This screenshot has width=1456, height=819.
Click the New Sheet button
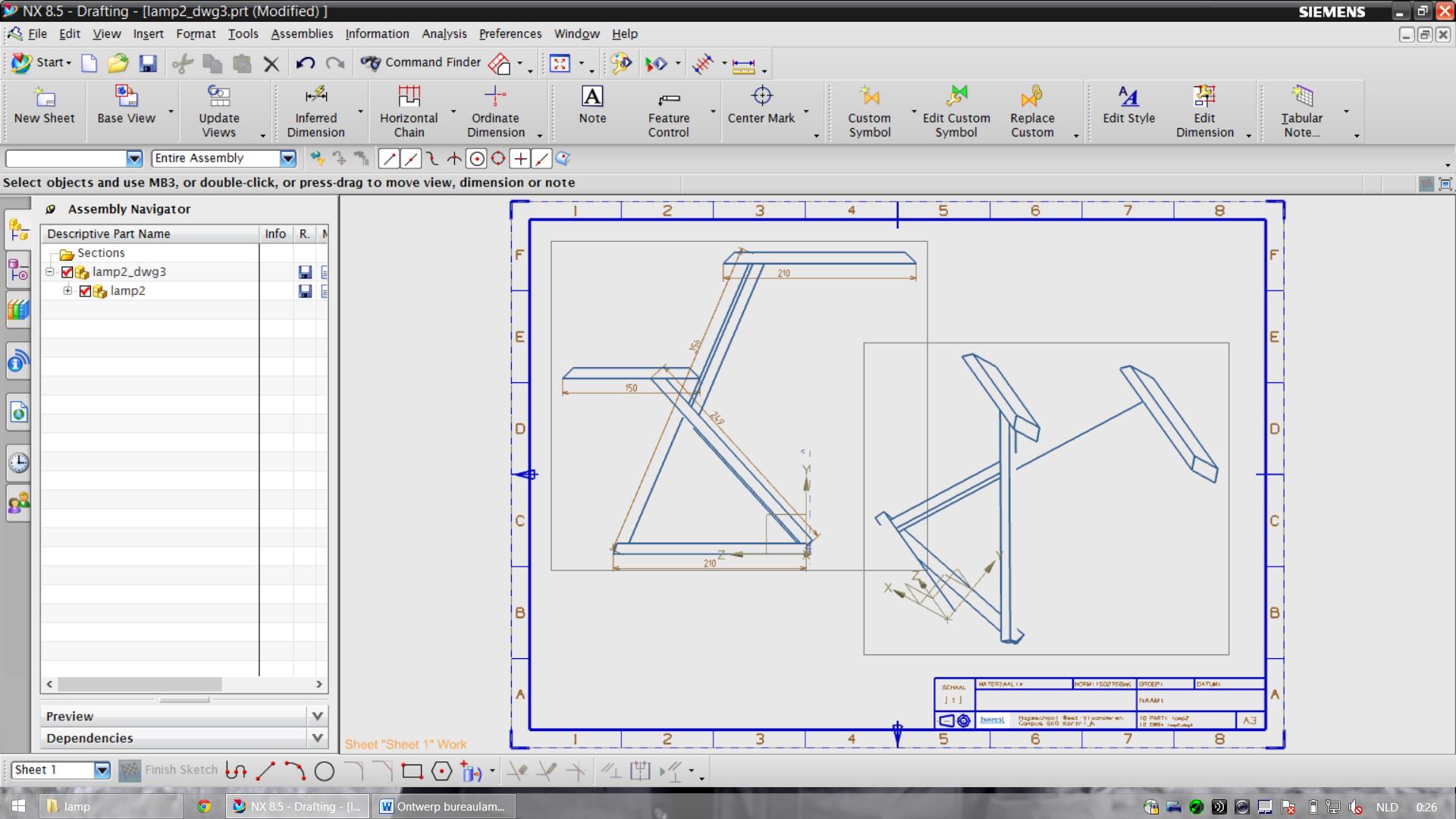(44, 110)
